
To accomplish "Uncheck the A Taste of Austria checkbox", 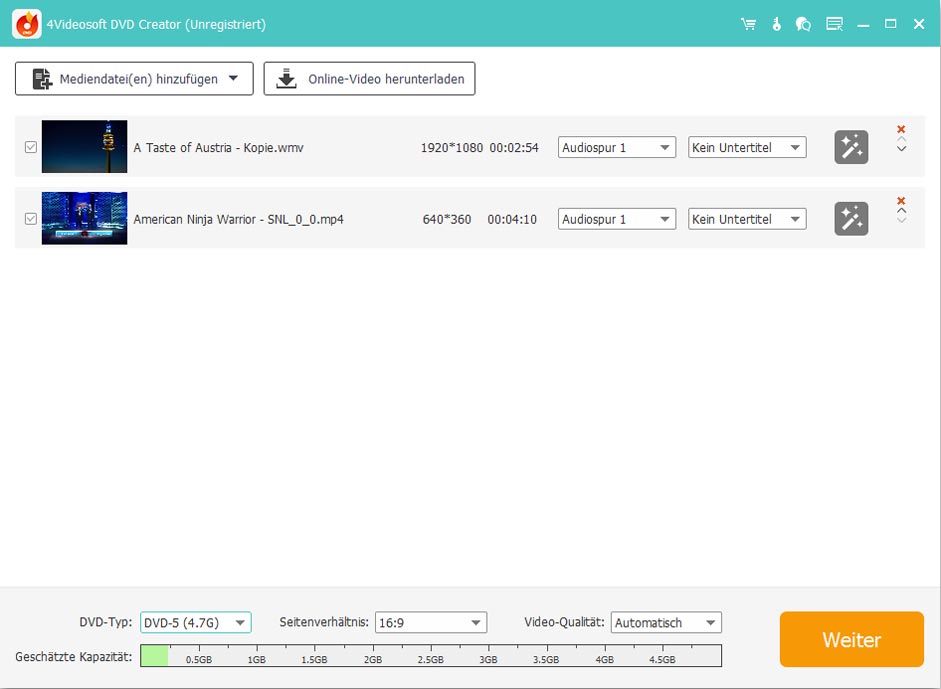I will click(x=31, y=147).
